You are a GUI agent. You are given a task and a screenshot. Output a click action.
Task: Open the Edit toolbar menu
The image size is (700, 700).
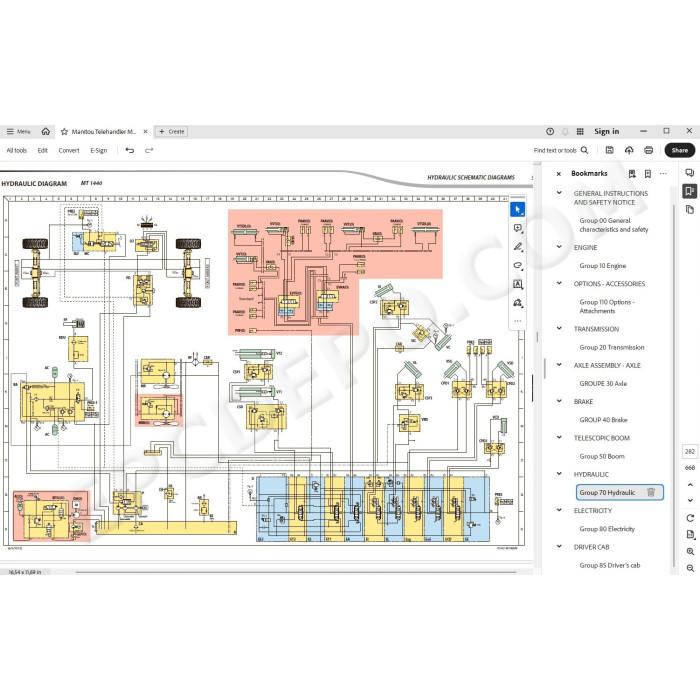[x=42, y=150]
